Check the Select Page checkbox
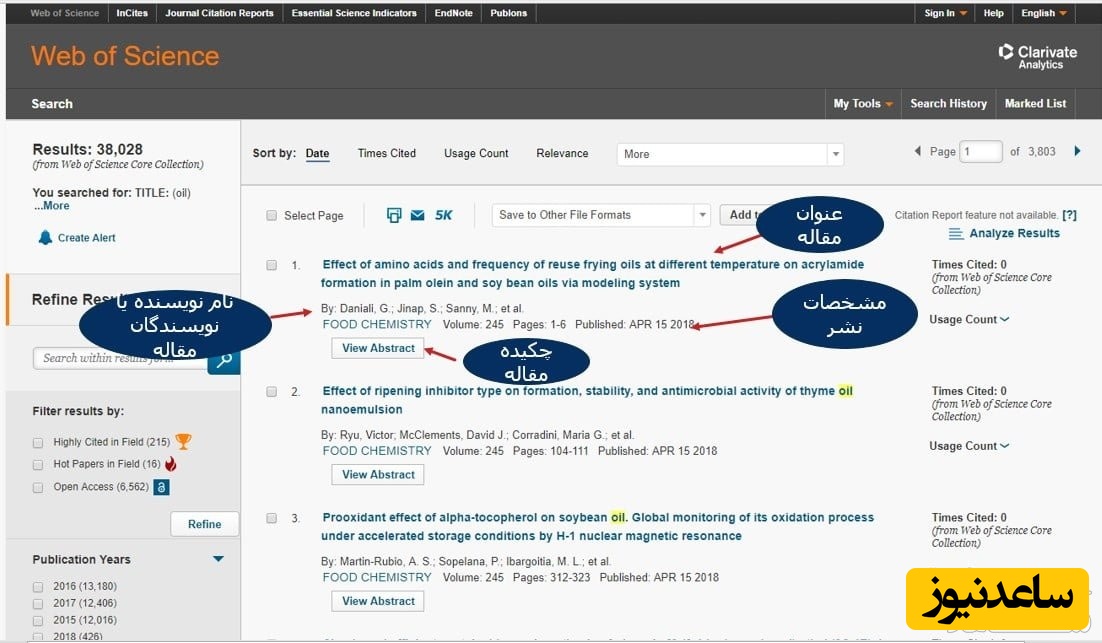Screen dimensions: 1102x643 coord(272,216)
